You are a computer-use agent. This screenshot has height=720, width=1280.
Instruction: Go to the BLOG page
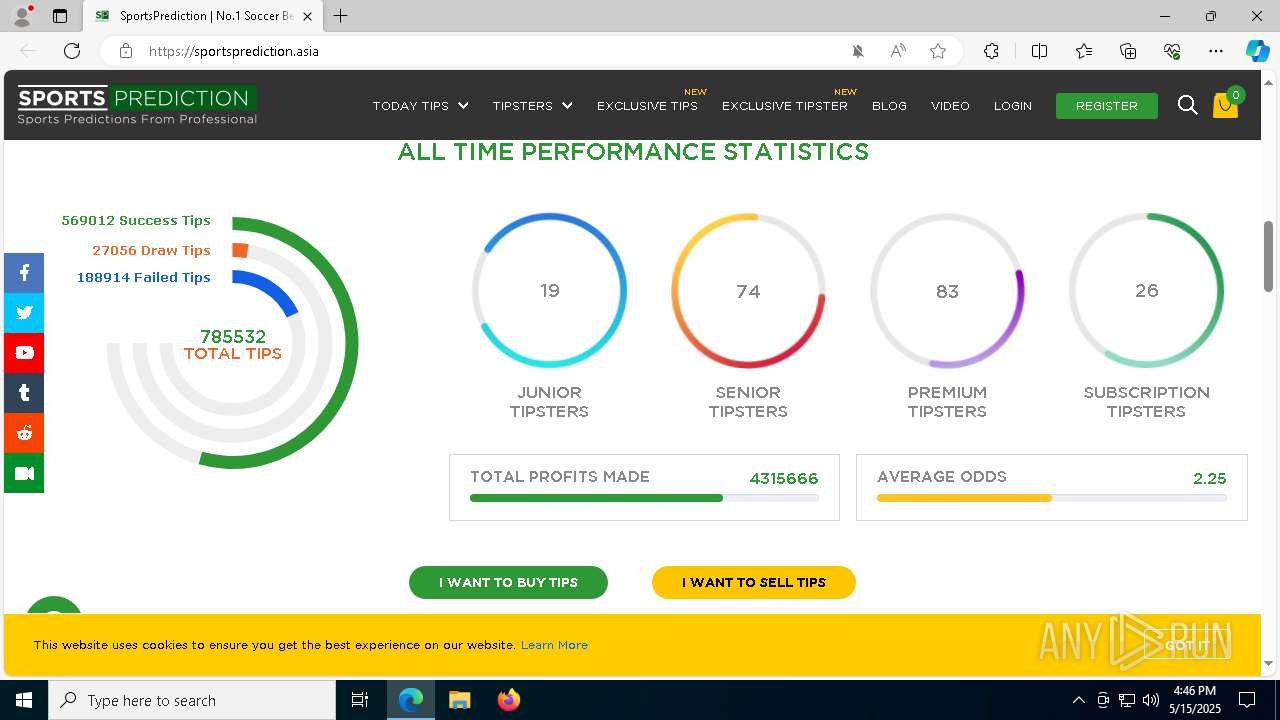(889, 106)
